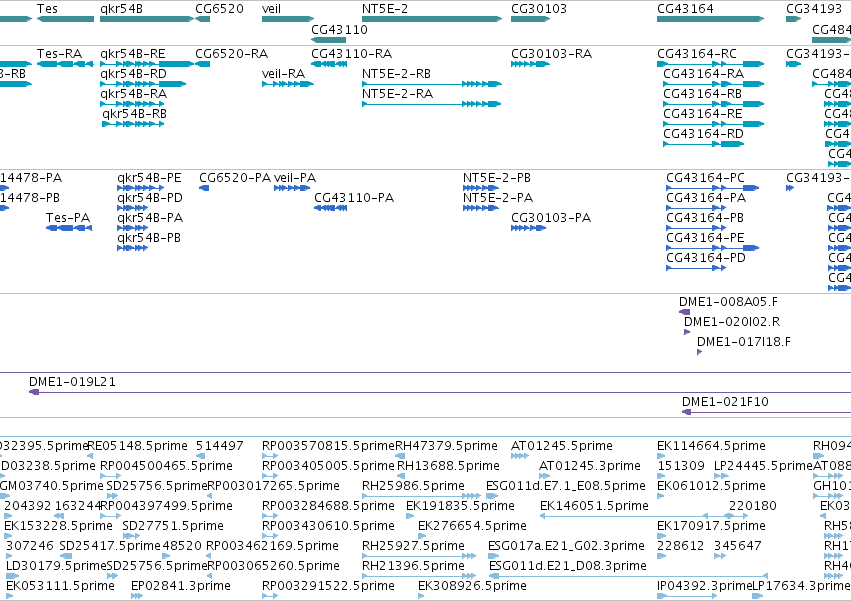Click the CG43110 gene label

click(x=339, y=29)
